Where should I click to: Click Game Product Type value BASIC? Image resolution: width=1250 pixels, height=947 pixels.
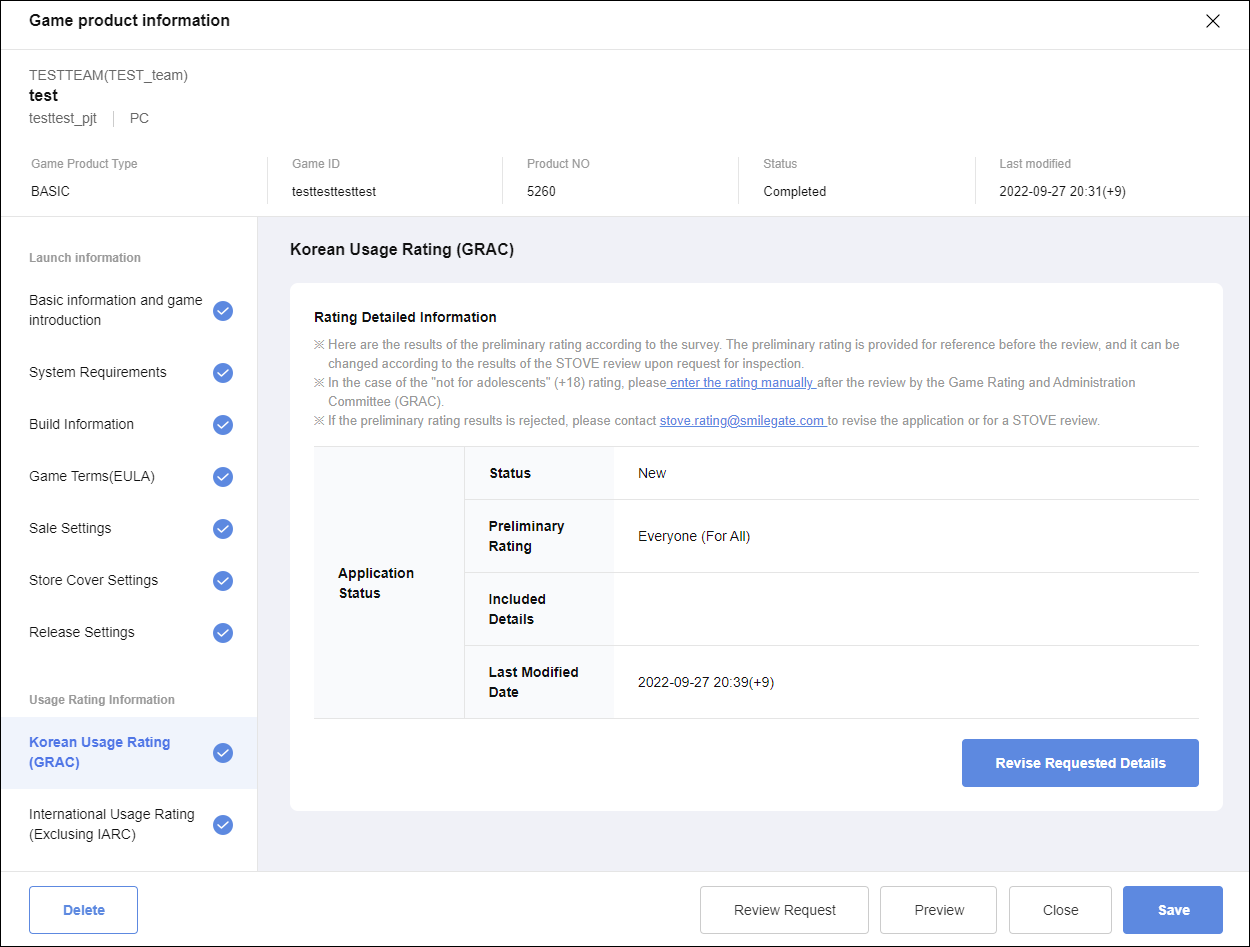pos(51,191)
